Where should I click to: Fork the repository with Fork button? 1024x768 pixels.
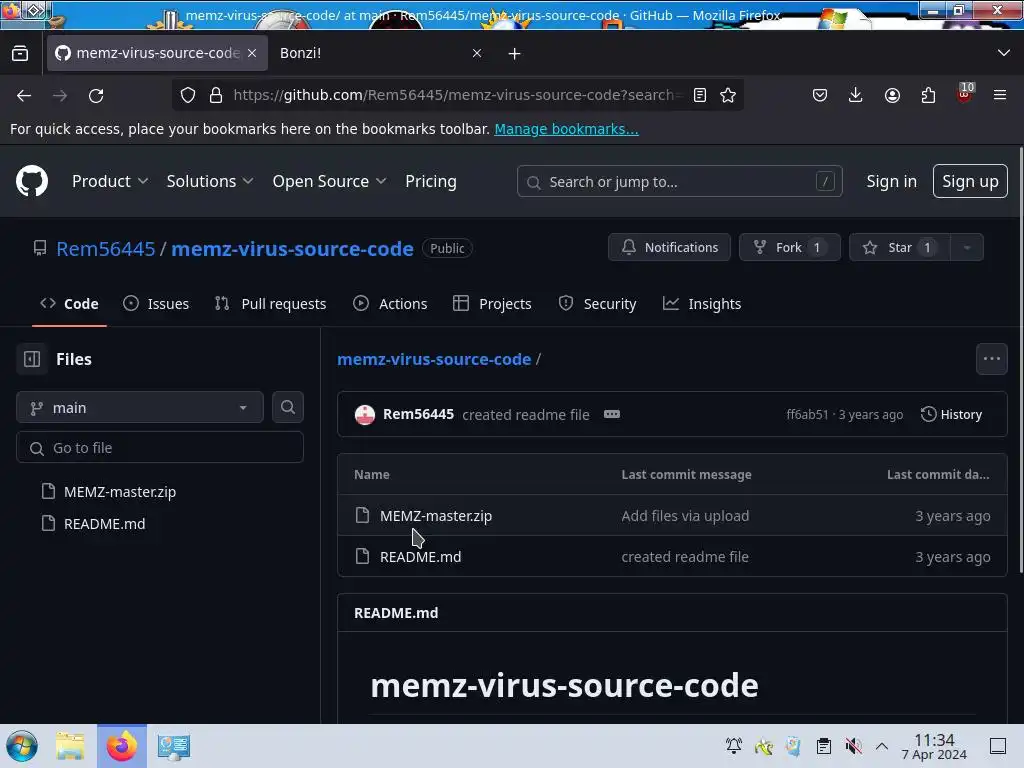pos(790,248)
